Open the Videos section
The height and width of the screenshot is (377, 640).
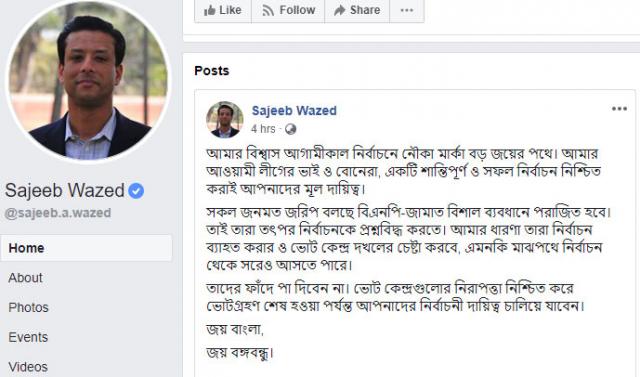point(28,367)
